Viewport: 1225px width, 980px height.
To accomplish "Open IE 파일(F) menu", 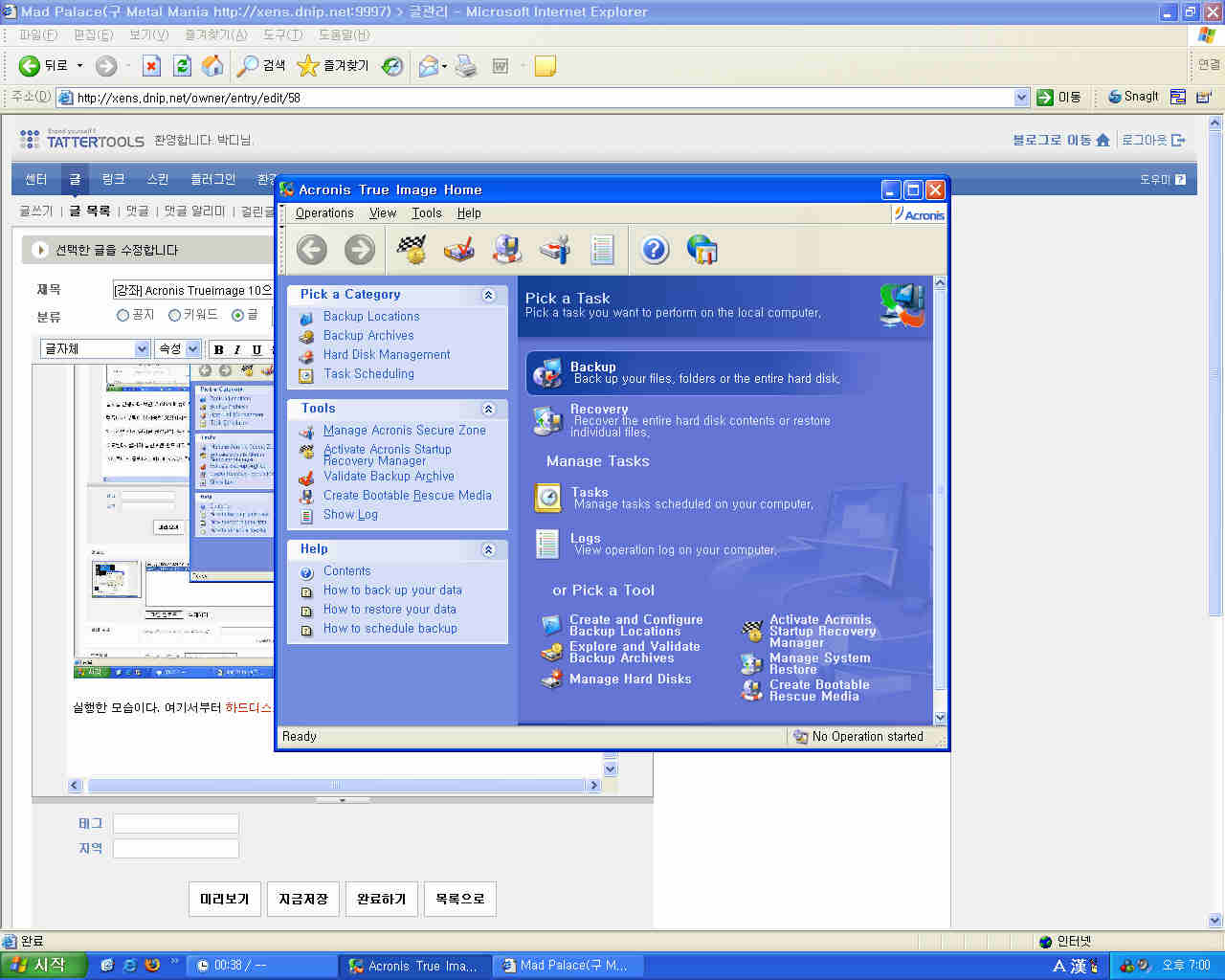I will pyautogui.click(x=38, y=34).
